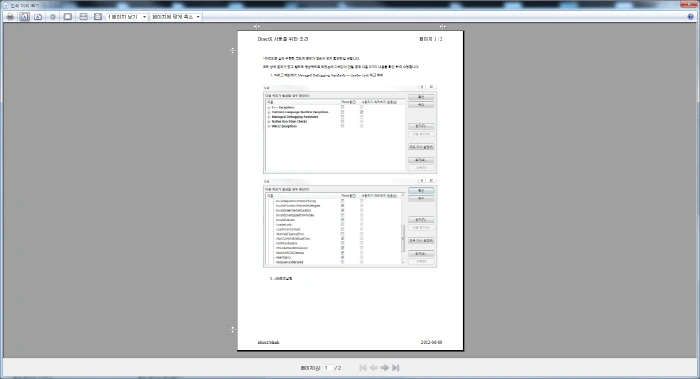
Task: Open help via the blue question icon
Action: (x=691, y=17)
